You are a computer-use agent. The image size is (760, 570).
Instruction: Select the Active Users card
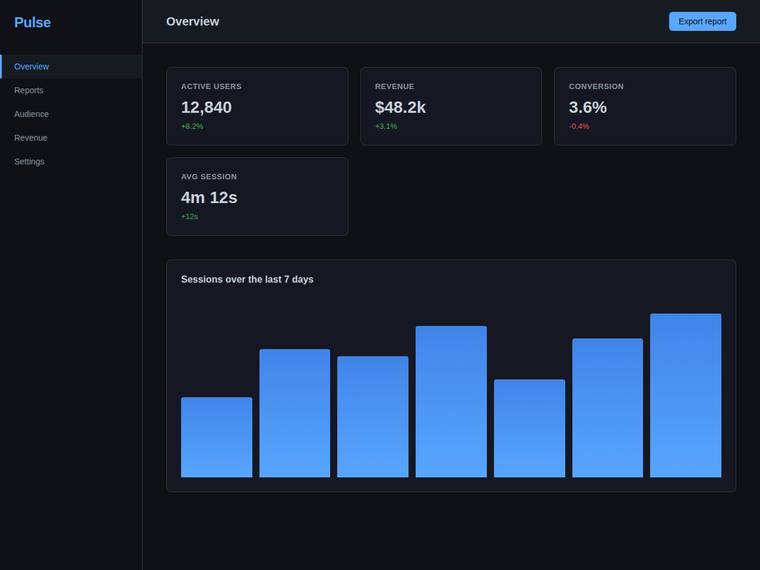tap(257, 106)
